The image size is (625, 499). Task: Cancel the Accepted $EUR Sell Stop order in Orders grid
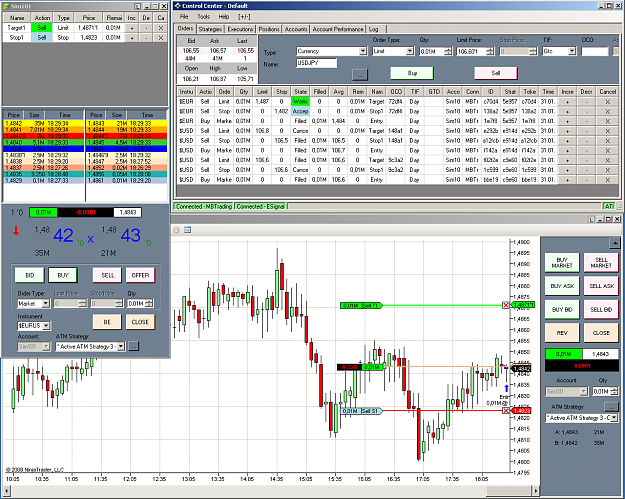[x=607, y=112]
